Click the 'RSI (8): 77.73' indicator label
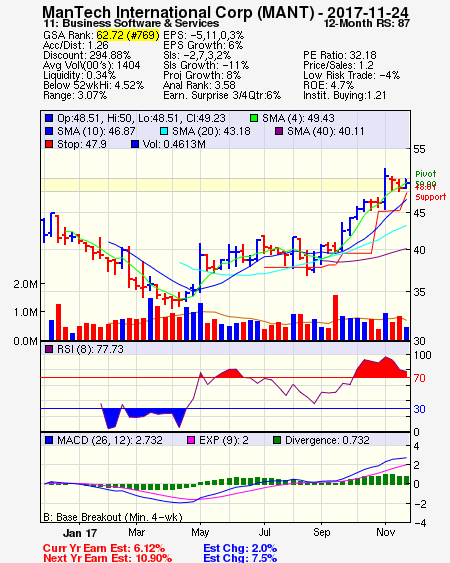 [x=90, y=349]
